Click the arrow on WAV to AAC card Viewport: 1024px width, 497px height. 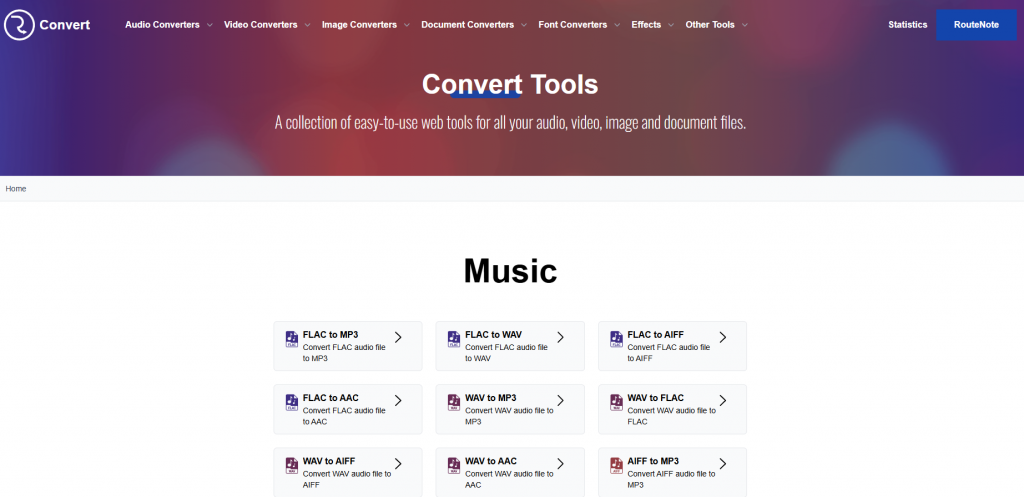(560, 464)
